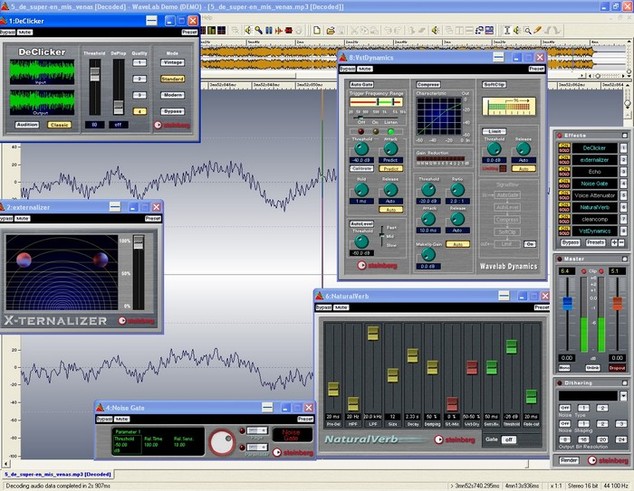
Task: Click the orange marker arrow icon in toolbar
Action: coord(278,30)
